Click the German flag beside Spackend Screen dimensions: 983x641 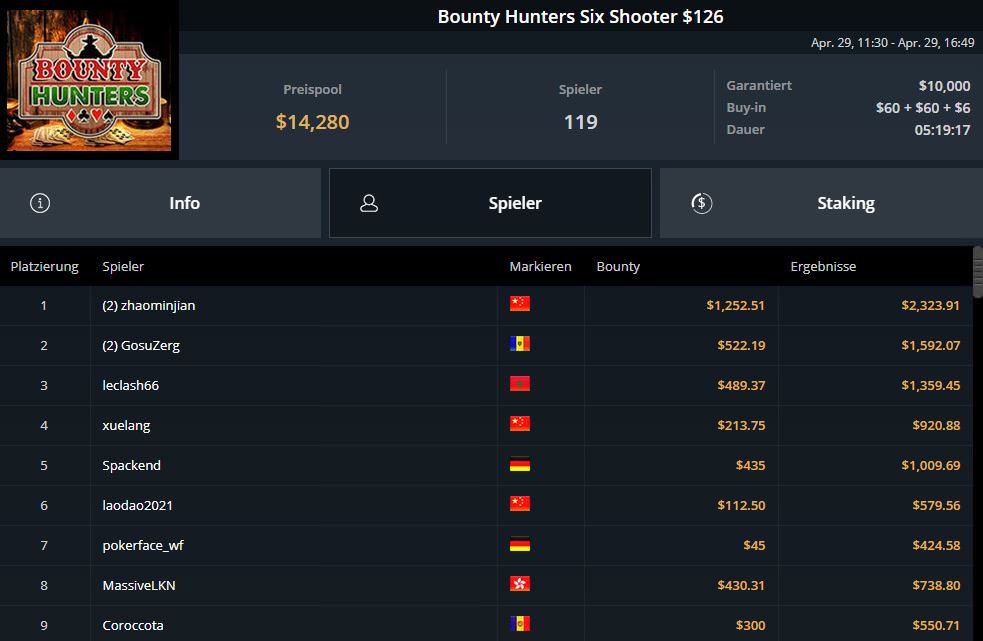click(519, 465)
